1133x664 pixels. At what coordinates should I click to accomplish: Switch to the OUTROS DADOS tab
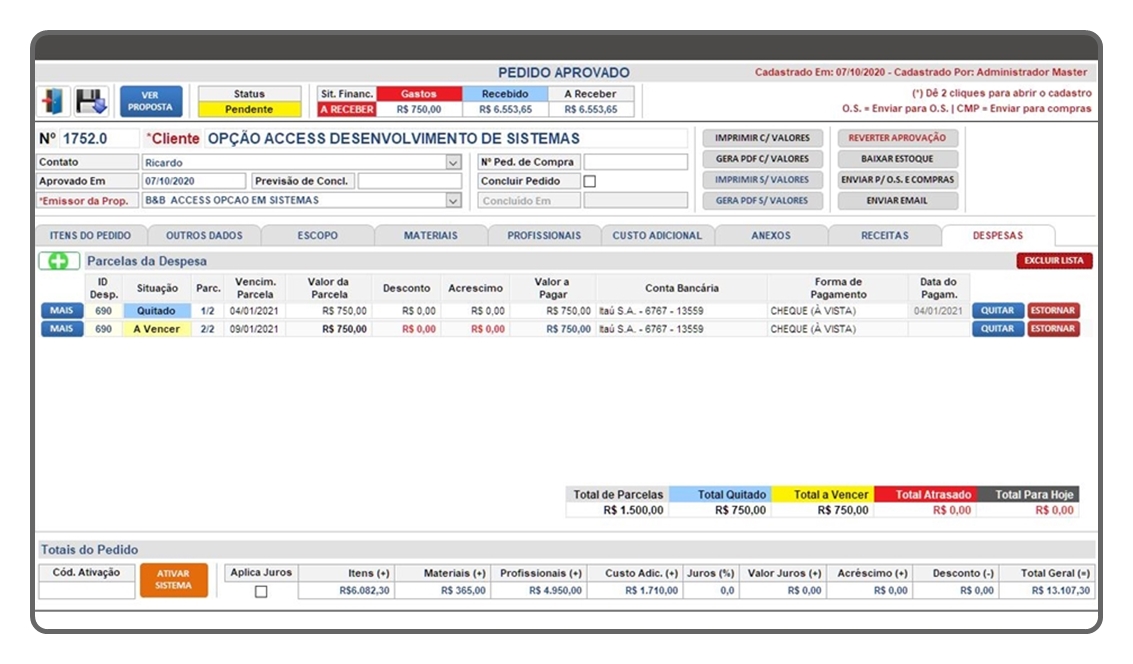pyautogui.click(x=204, y=236)
